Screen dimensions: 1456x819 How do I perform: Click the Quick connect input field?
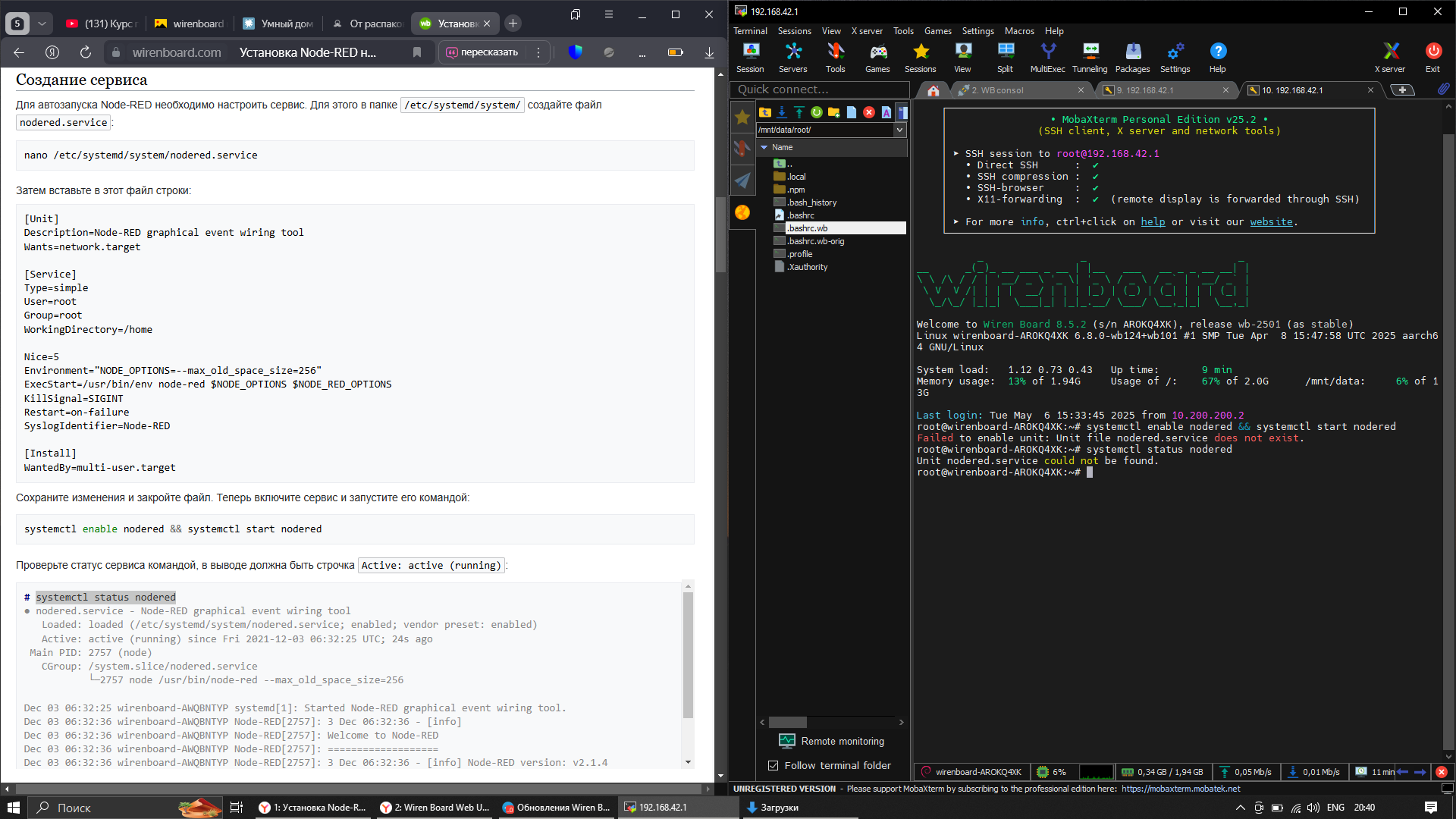tap(819, 89)
